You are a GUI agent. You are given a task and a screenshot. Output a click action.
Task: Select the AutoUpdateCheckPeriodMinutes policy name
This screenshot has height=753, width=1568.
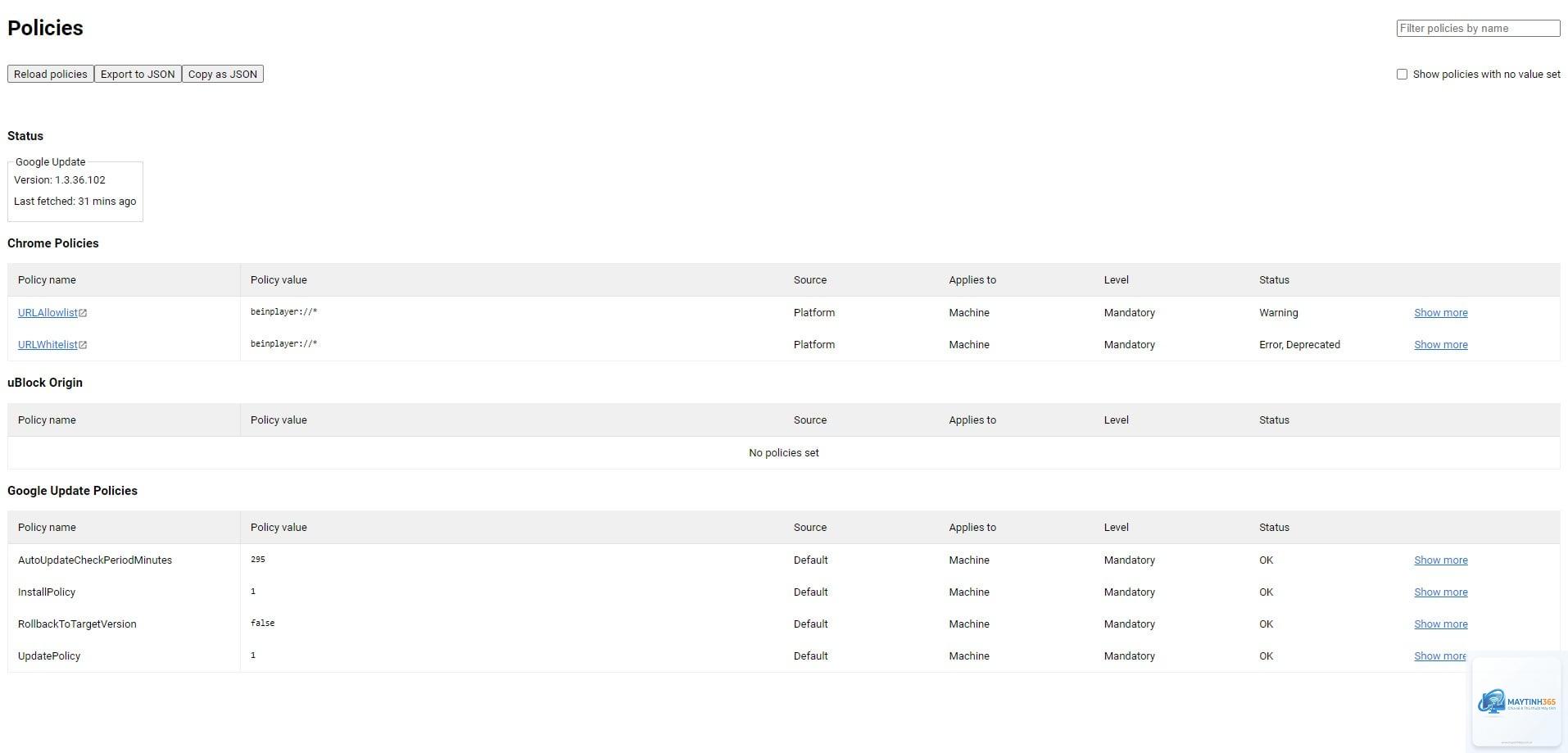[x=95, y=560]
